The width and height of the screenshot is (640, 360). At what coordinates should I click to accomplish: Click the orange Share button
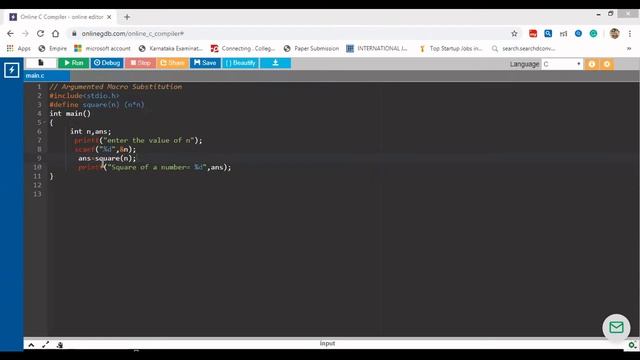[172, 63]
